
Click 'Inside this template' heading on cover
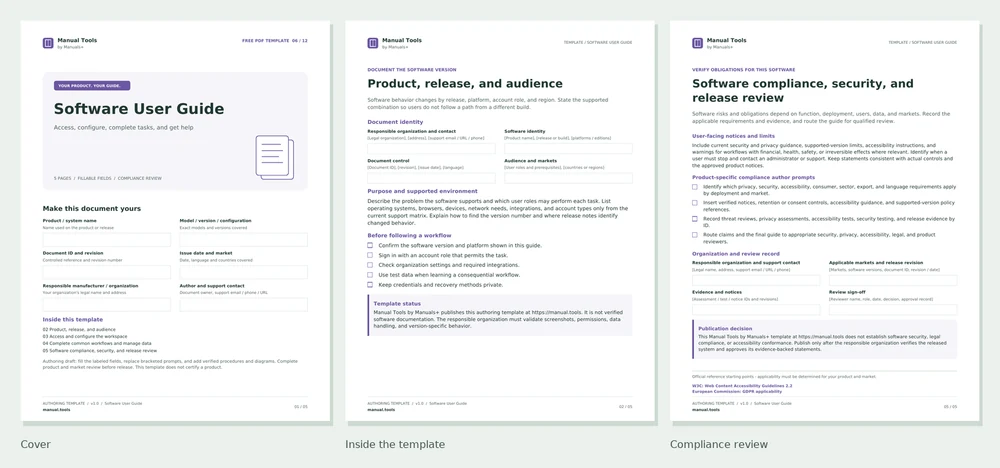(x=73, y=319)
